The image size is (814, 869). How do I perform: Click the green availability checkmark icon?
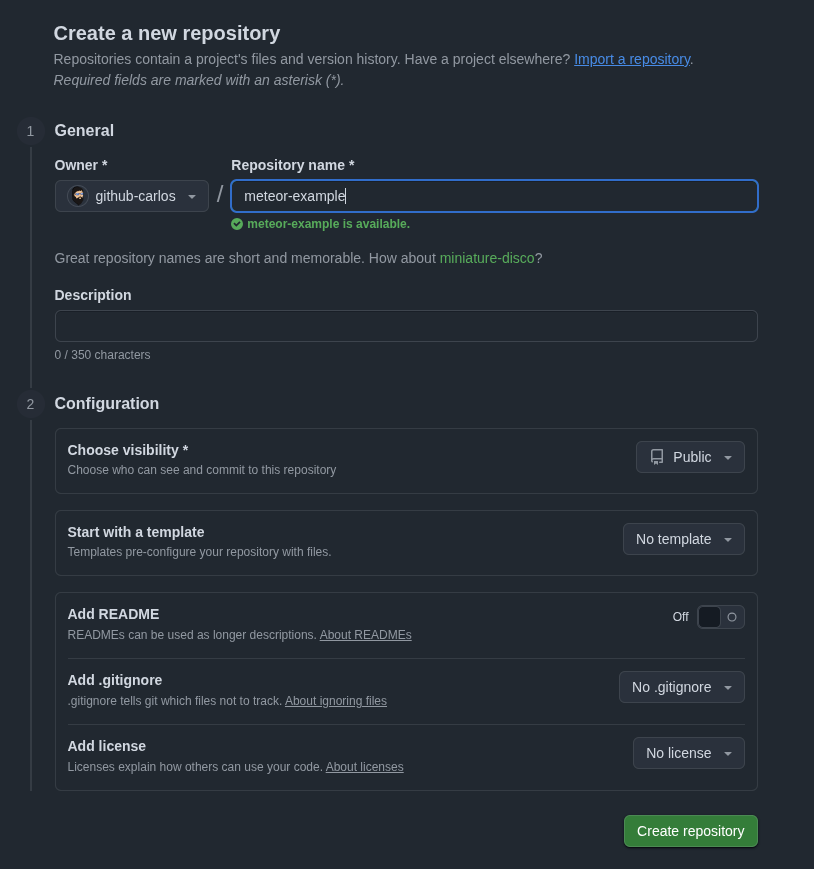237,224
